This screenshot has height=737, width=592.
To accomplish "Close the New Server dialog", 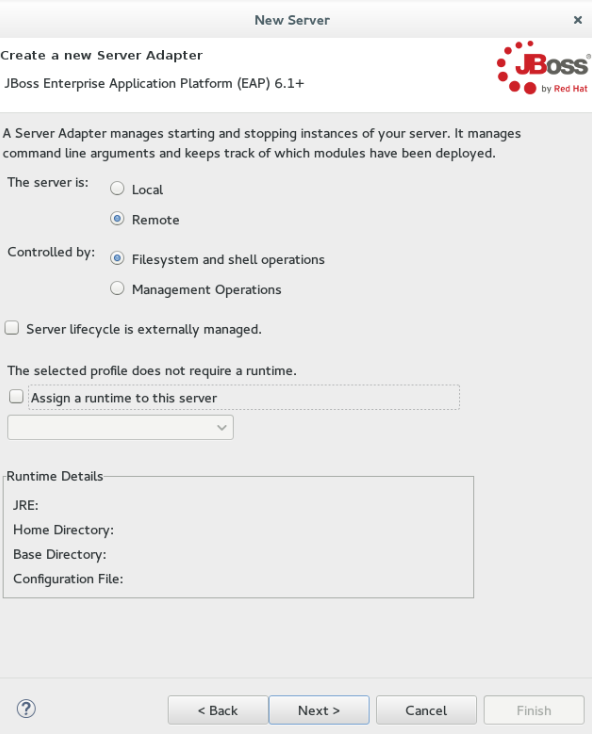I will [x=577, y=20].
